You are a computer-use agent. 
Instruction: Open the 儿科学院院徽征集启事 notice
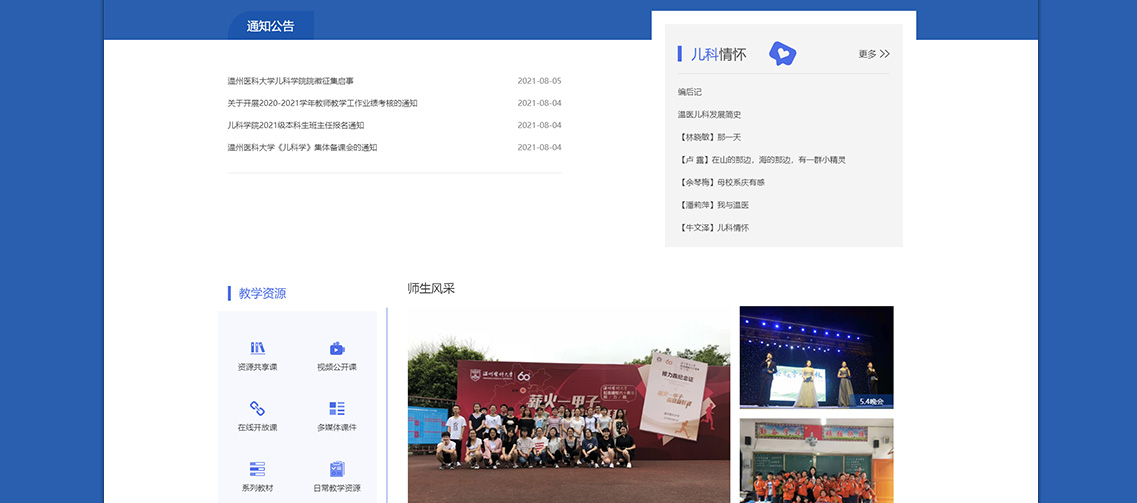click(x=291, y=81)
